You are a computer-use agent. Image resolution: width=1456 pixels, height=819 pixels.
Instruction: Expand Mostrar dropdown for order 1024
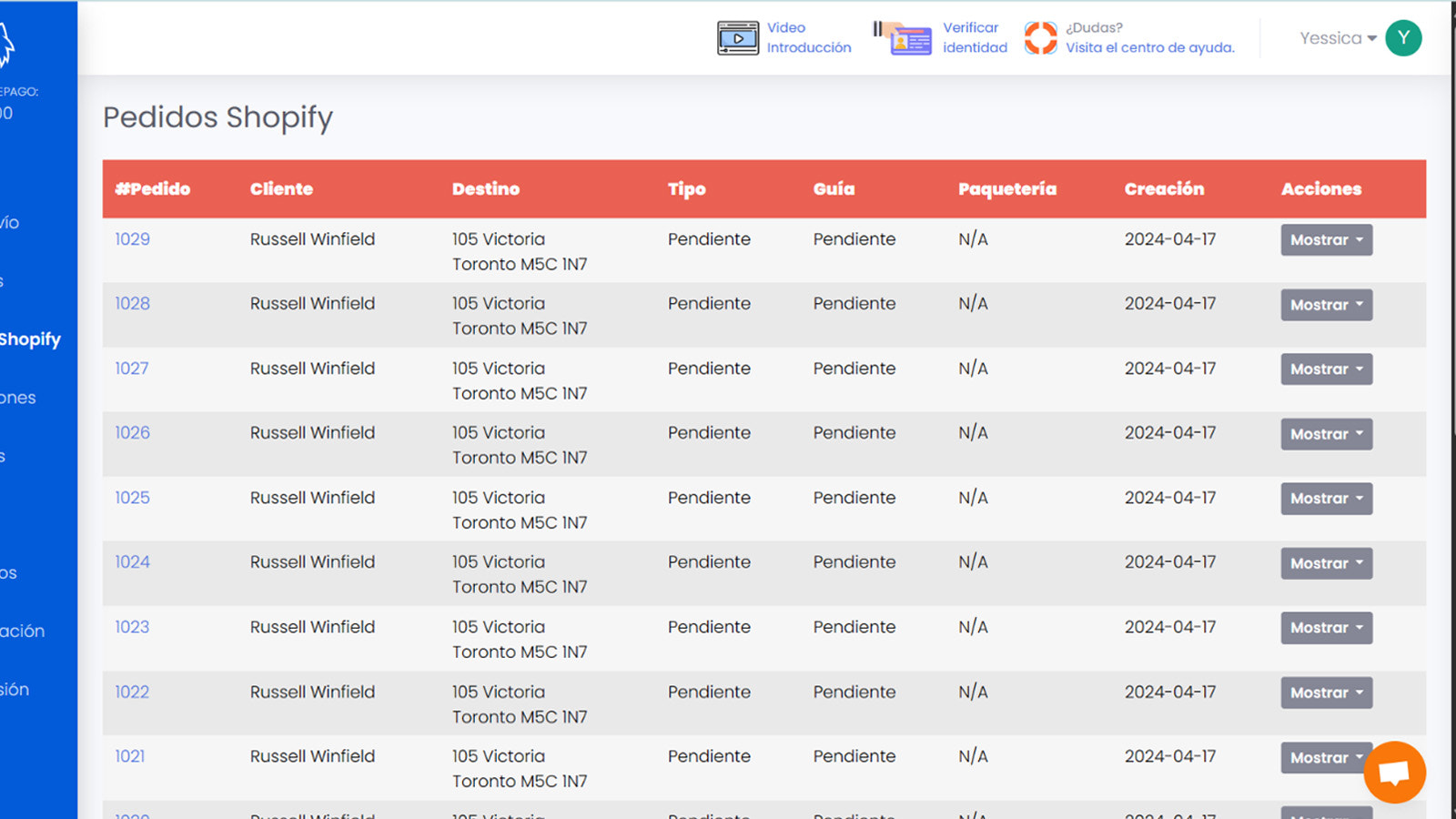click(1326, 563)
